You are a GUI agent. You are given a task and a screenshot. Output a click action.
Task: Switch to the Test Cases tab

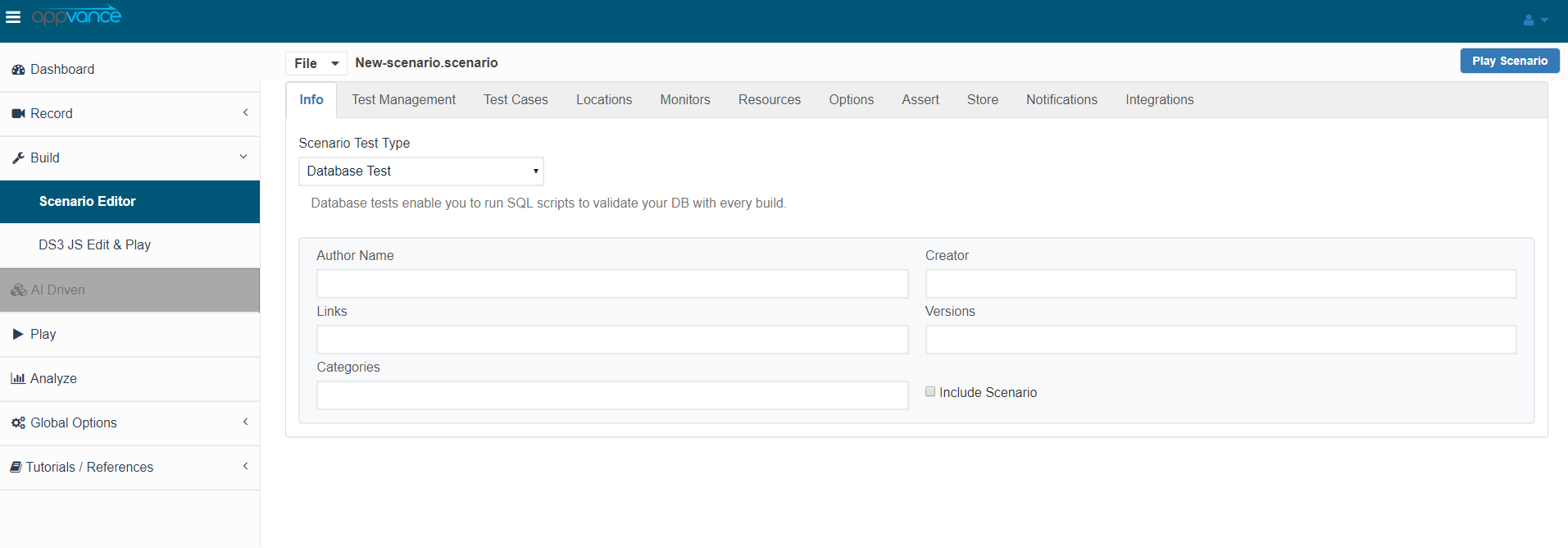516,100
